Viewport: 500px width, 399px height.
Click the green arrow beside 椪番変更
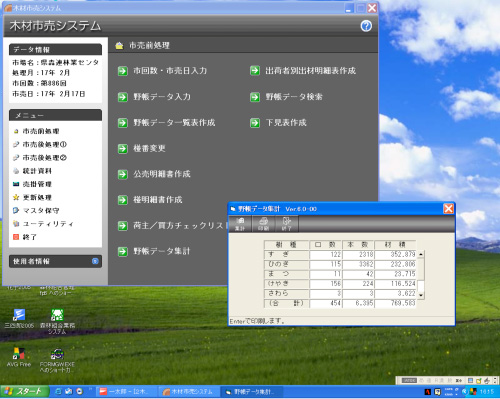coord(123,148)
